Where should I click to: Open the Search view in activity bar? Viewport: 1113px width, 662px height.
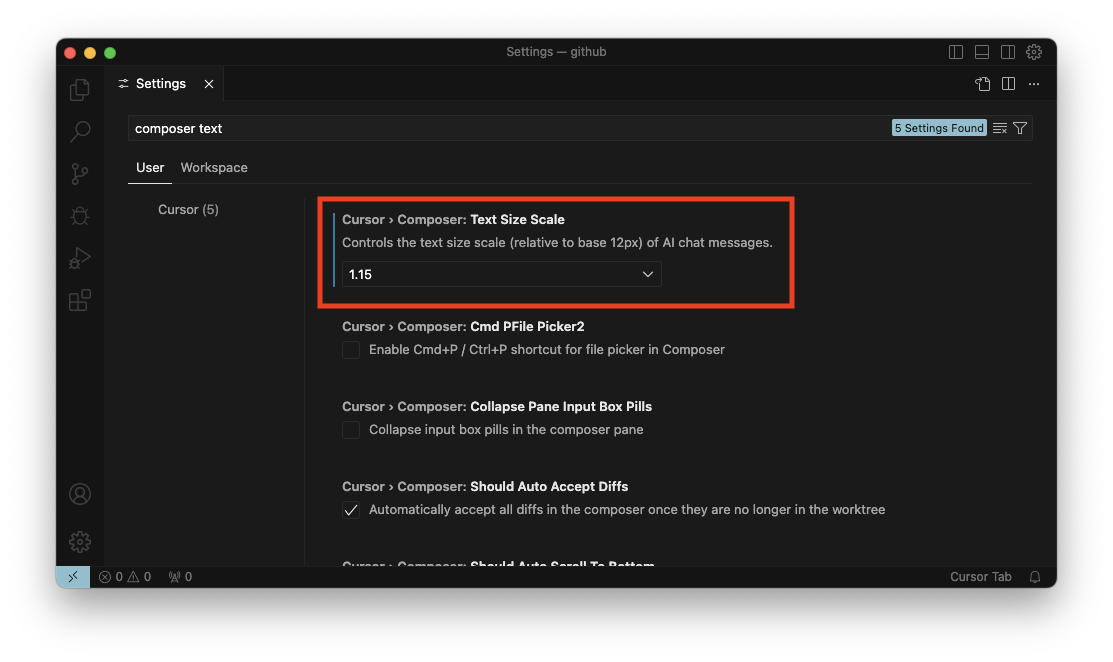(80, 132)
